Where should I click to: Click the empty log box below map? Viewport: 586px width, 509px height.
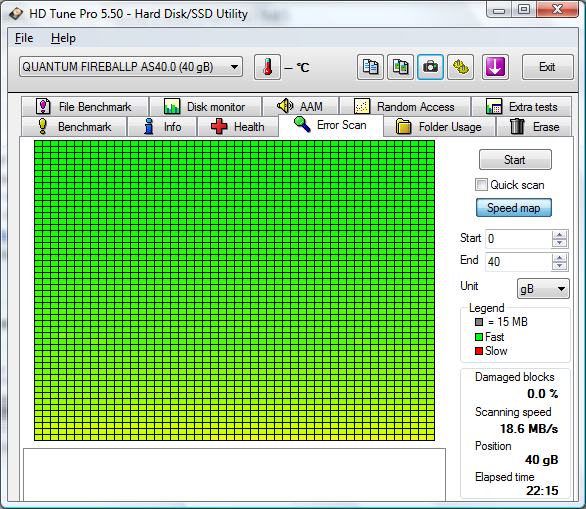[234, 475]
